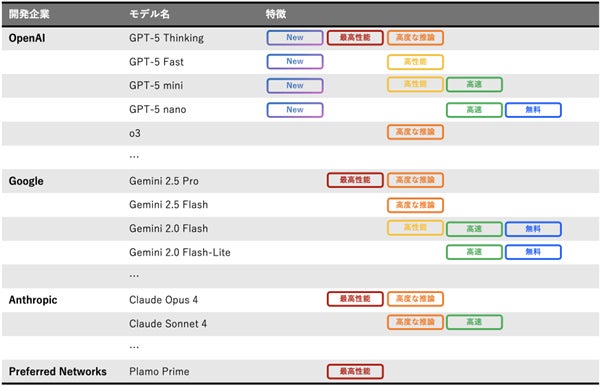Click the 特徴 column header
Viewport: 602px width, 388px height.
click(276, 15)
